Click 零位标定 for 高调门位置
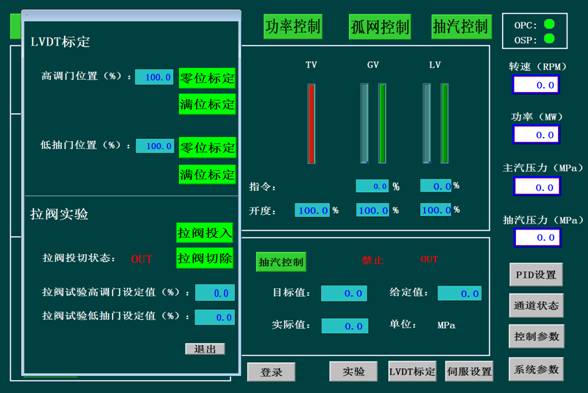Image resolution: width=588 pixels, height=393 pixels. (207, 78)
